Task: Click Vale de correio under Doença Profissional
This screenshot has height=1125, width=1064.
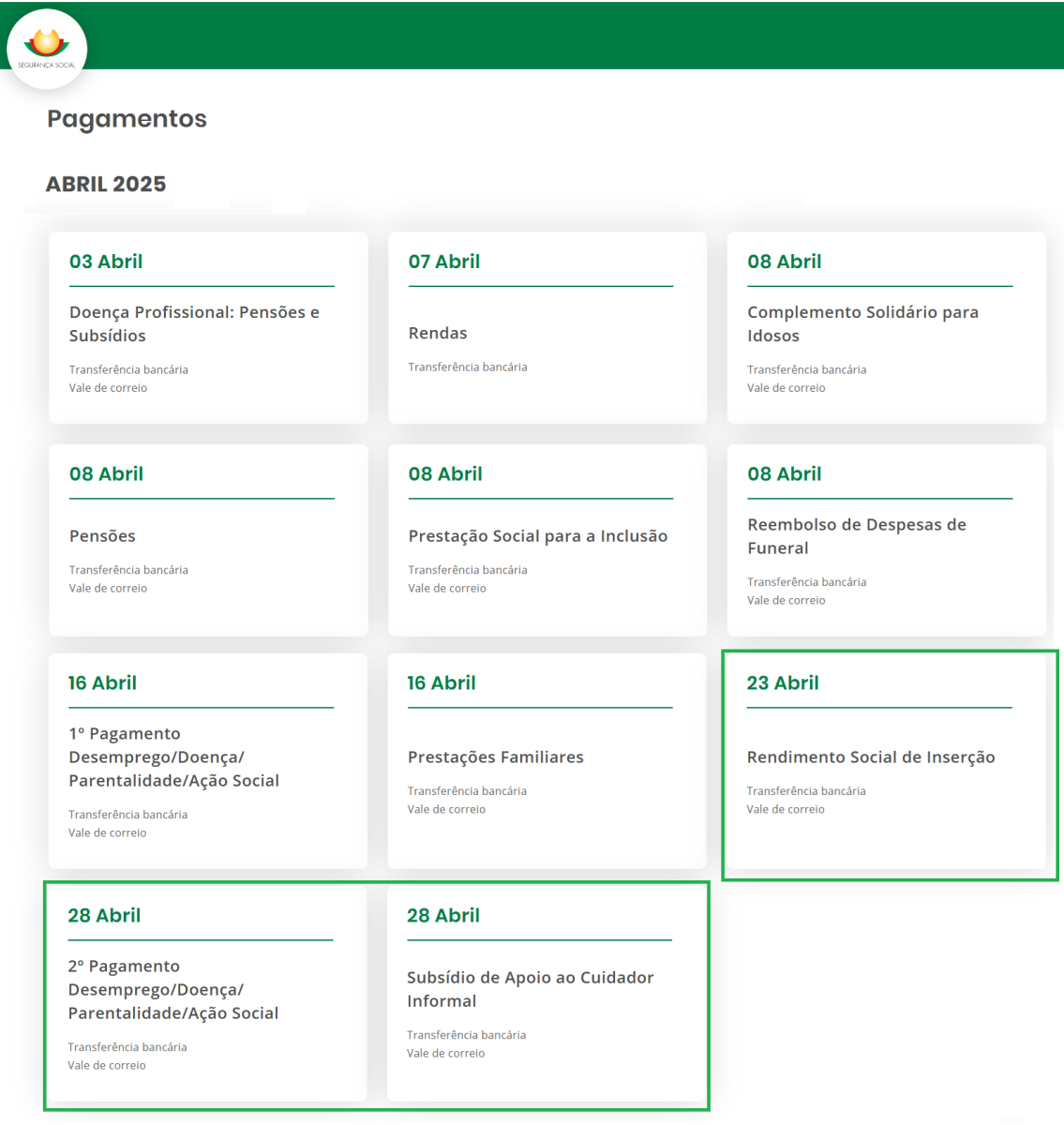Action: pos(108,388)
